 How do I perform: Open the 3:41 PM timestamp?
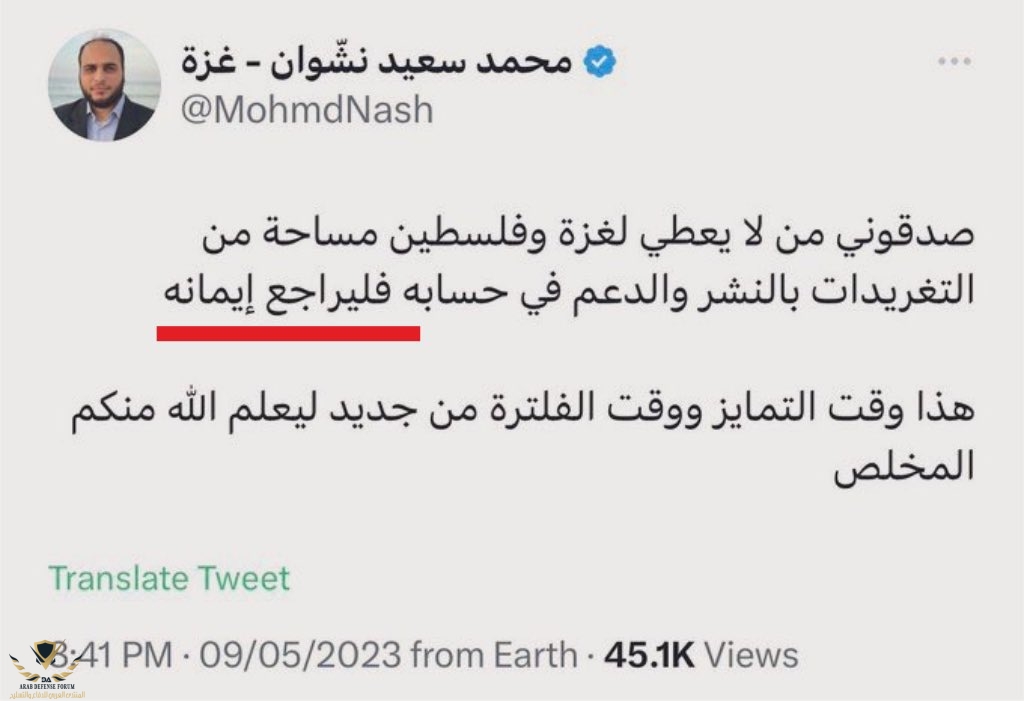coord(110,655)
